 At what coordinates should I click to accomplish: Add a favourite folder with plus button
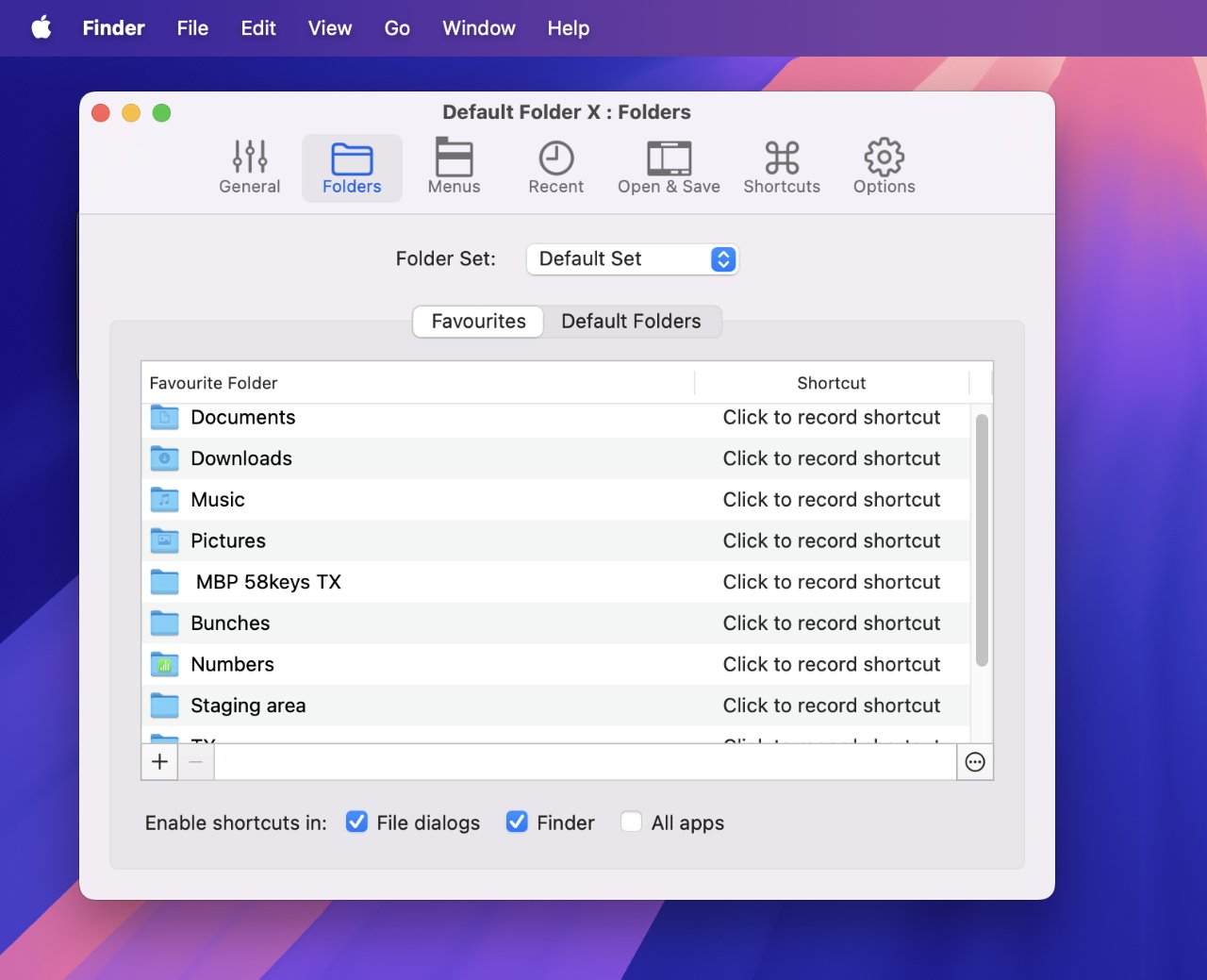click(x=159, y=762)
